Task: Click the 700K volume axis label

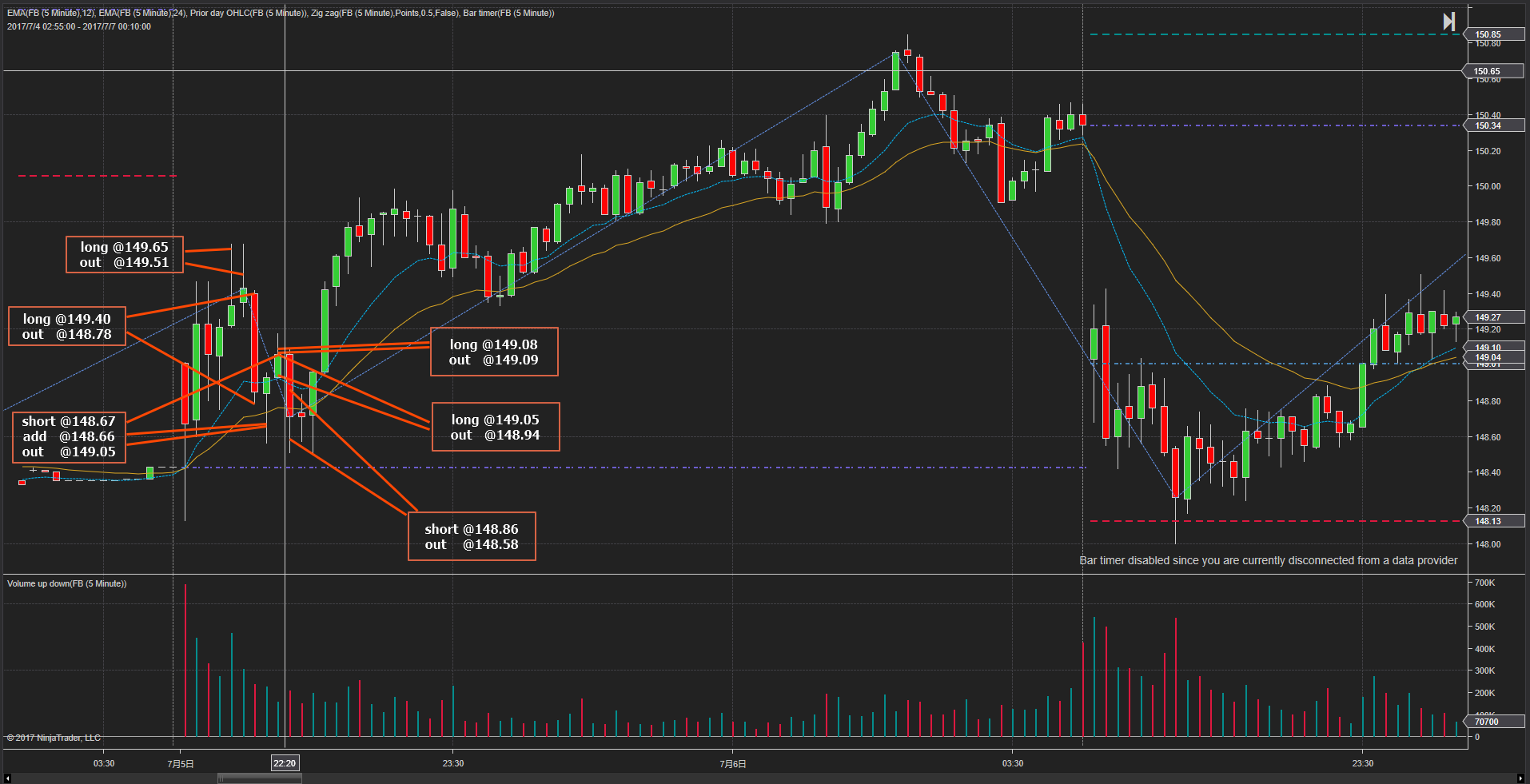Action: click(x=1484, y=583)
